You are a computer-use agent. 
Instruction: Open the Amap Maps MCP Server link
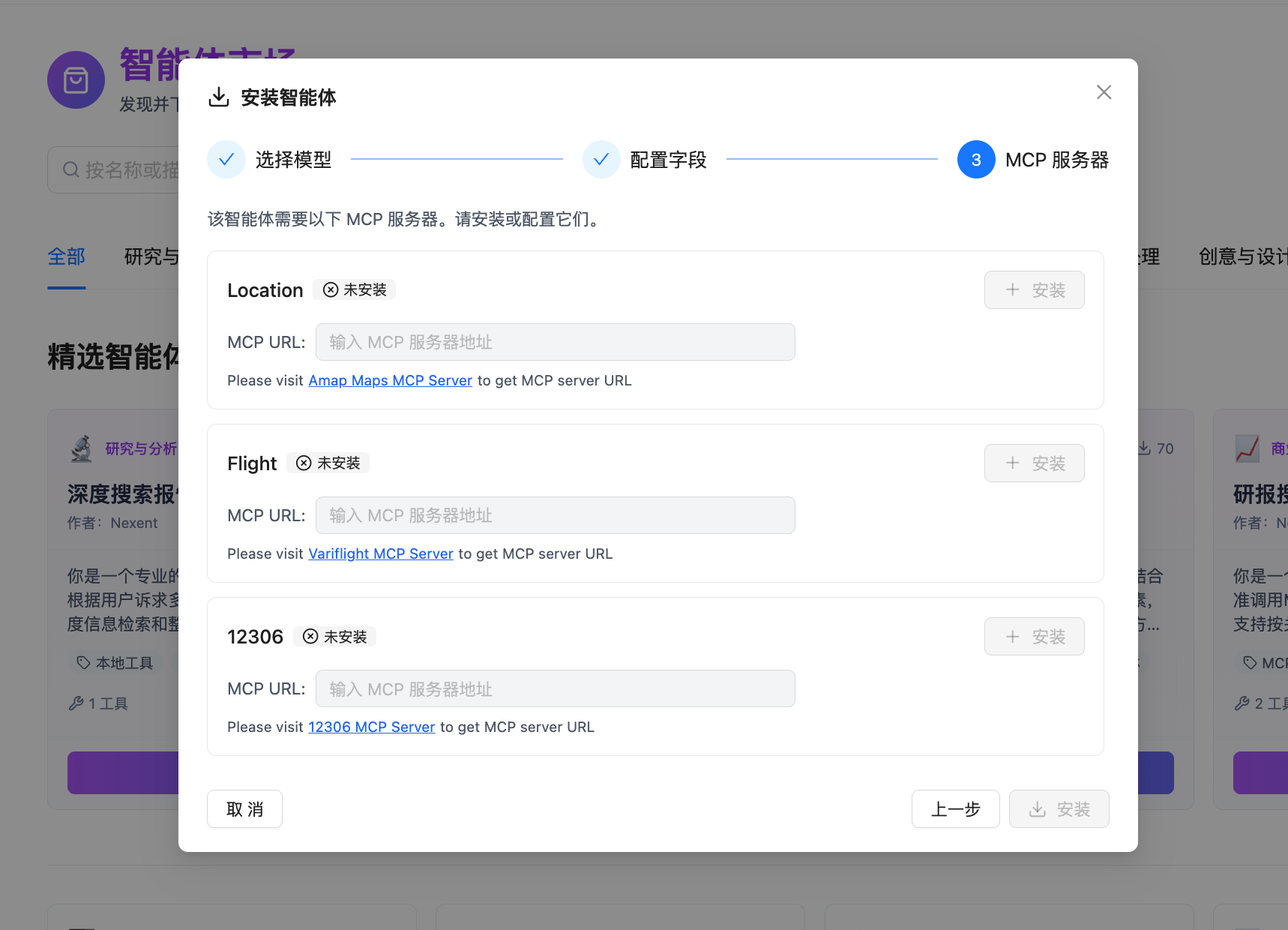click(390, 380)
